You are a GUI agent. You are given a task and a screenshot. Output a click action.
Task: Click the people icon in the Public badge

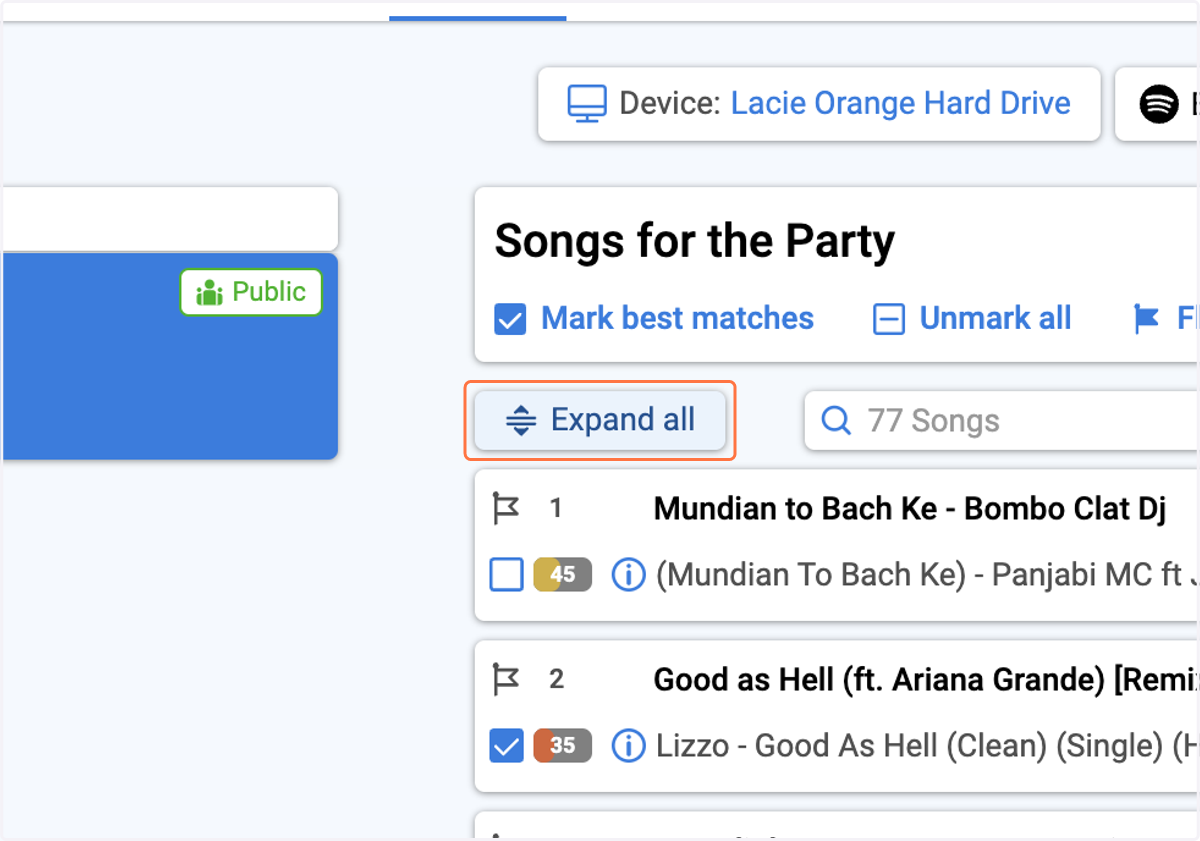[209, 293]
